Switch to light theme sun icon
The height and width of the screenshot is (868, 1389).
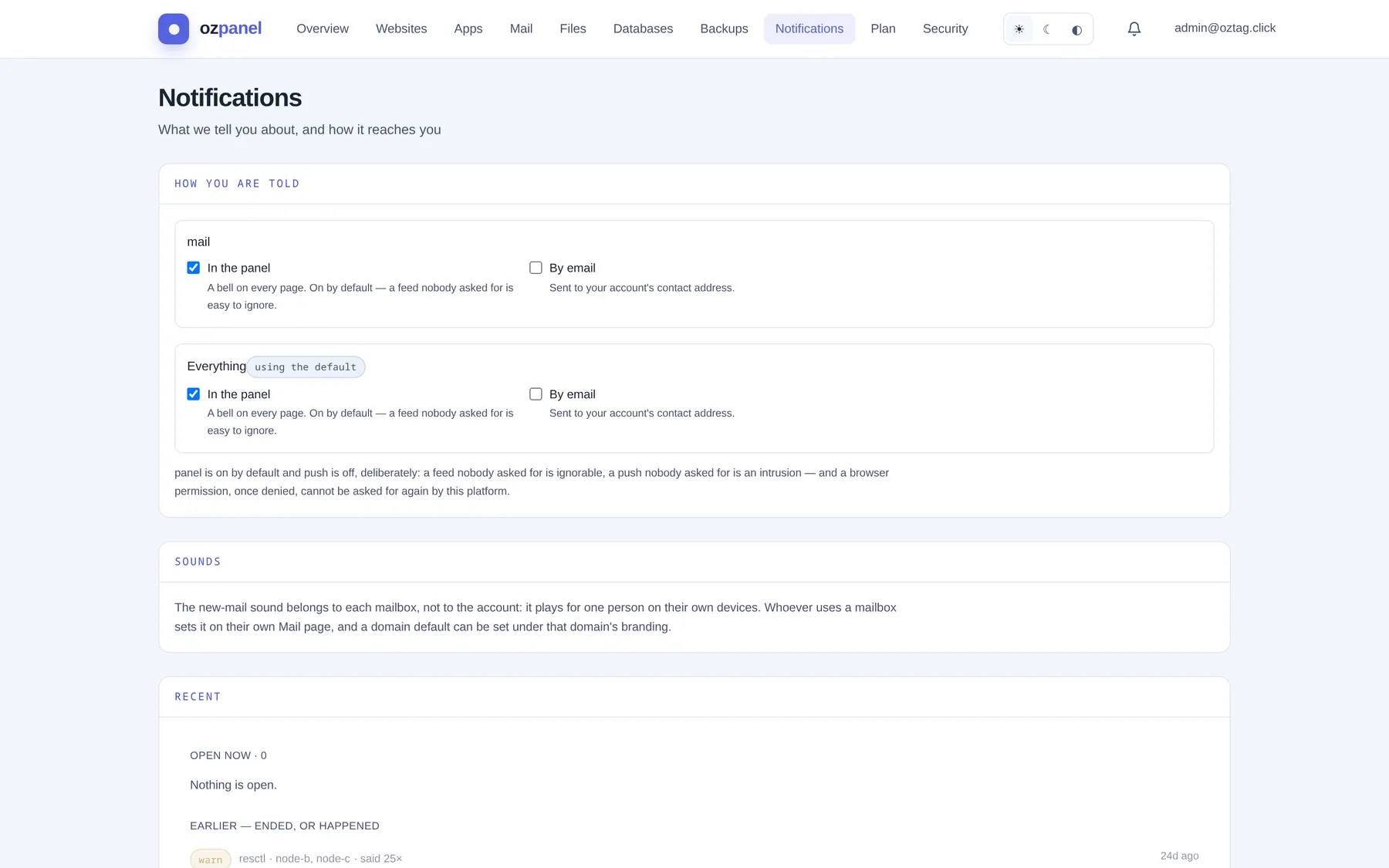click(x=1019, y=29)
